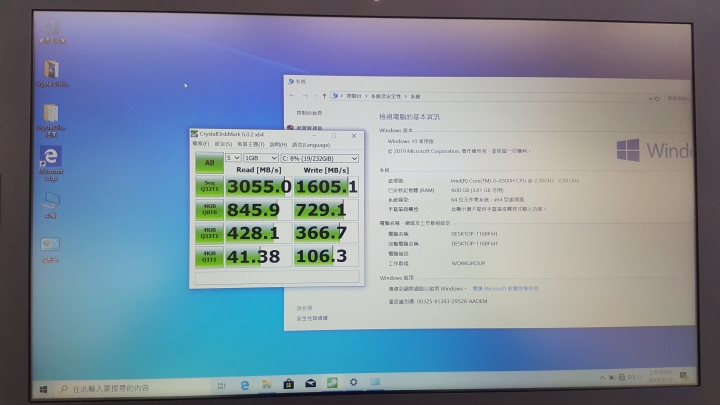The width and height of the screenshot is (720, 405).
Task: Click the 428.1 read result
Action: coord(259,233)
